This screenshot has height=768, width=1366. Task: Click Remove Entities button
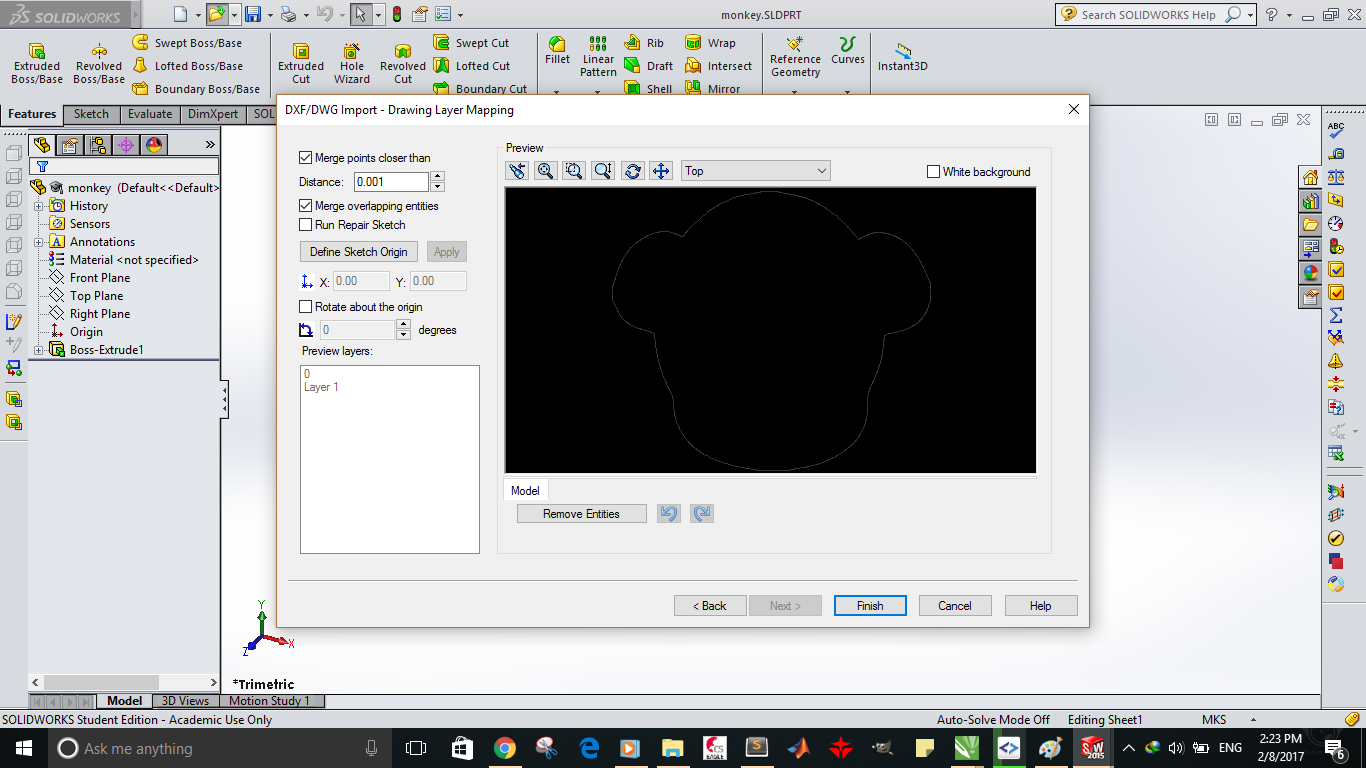pyautogui.click(x=581, y=514)
